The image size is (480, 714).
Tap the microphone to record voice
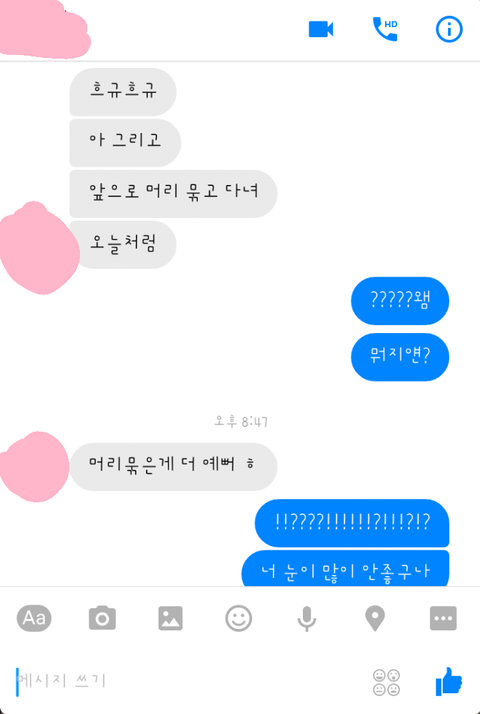pos(306,618)
